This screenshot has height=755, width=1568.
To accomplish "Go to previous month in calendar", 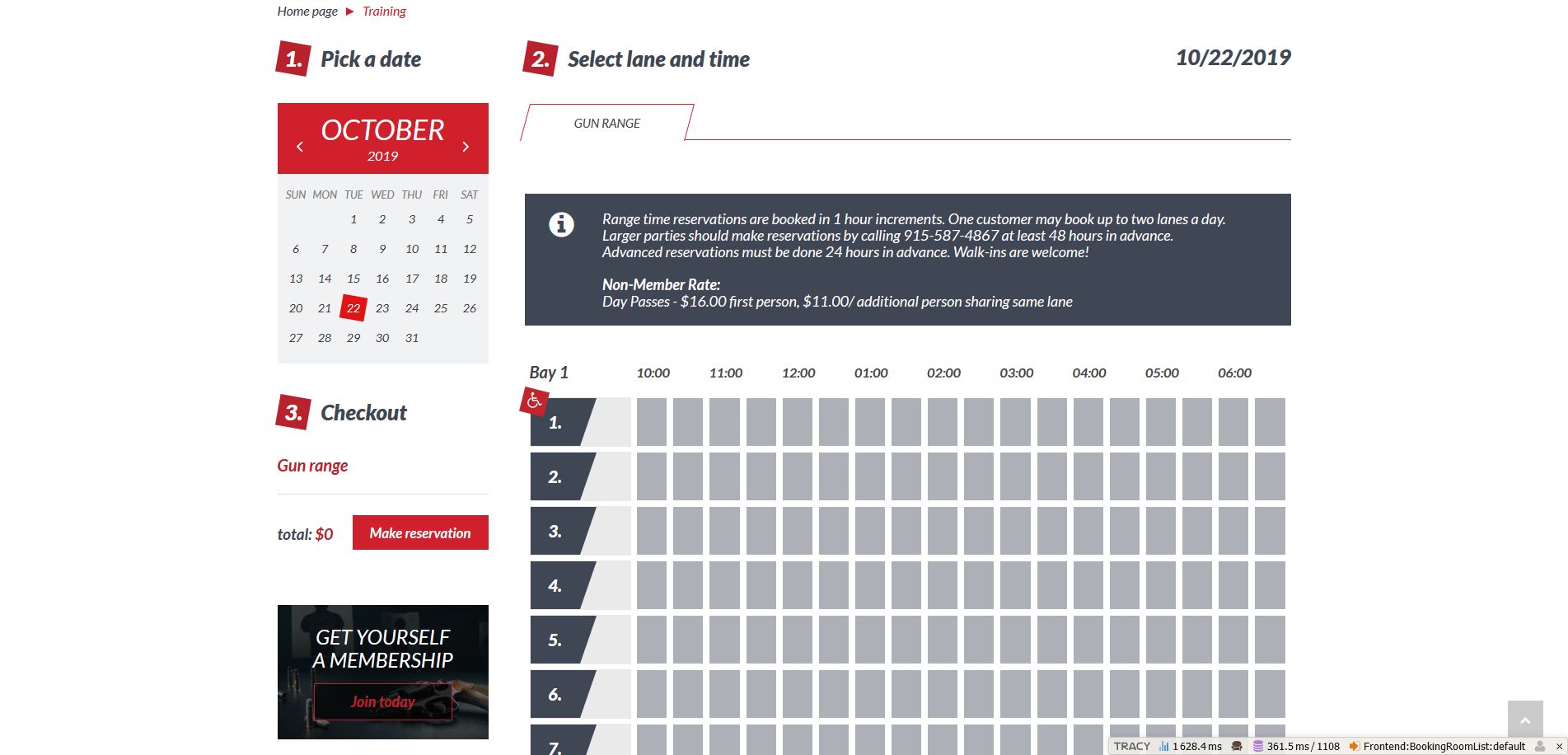I will point(300,147).
